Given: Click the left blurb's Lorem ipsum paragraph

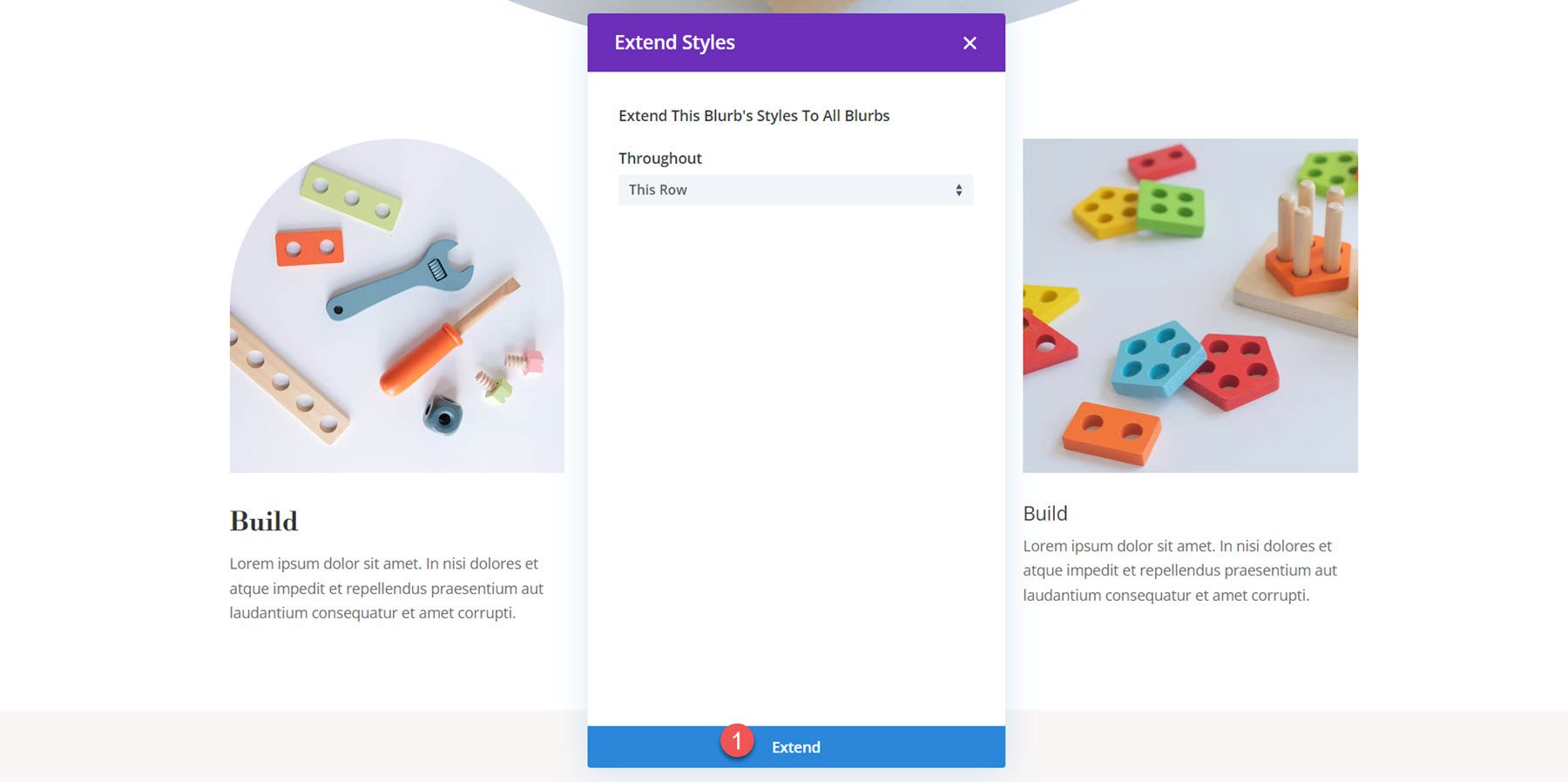Looking at the screenshot, I should (386, 590).
